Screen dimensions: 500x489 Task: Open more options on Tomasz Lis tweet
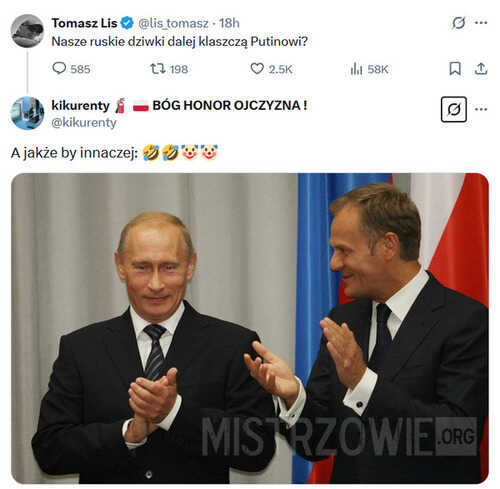pos(481,23)
